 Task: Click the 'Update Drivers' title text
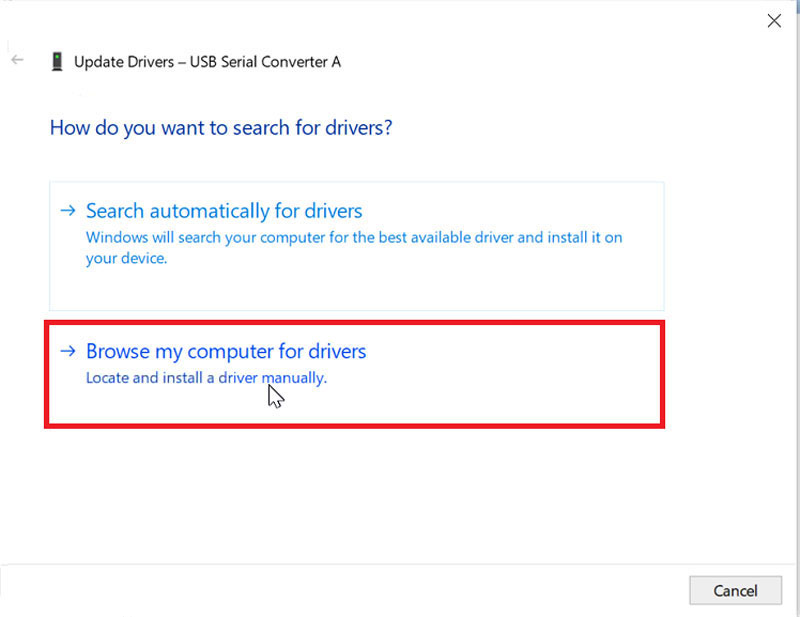click(x=124, y=62)
